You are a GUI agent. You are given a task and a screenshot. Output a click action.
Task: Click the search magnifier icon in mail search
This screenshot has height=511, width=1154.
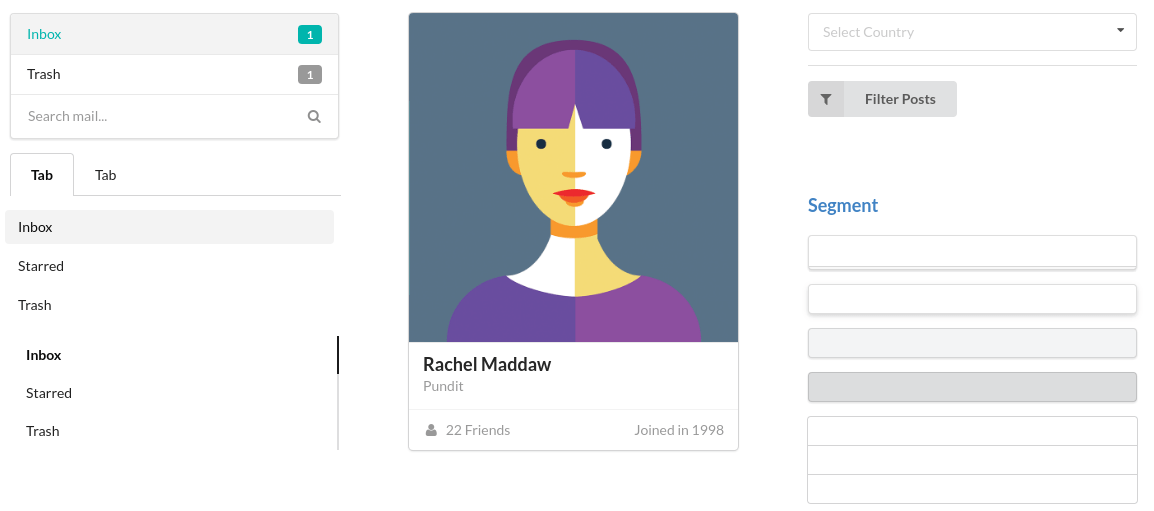pyautogui.click(x=314, y=116)
